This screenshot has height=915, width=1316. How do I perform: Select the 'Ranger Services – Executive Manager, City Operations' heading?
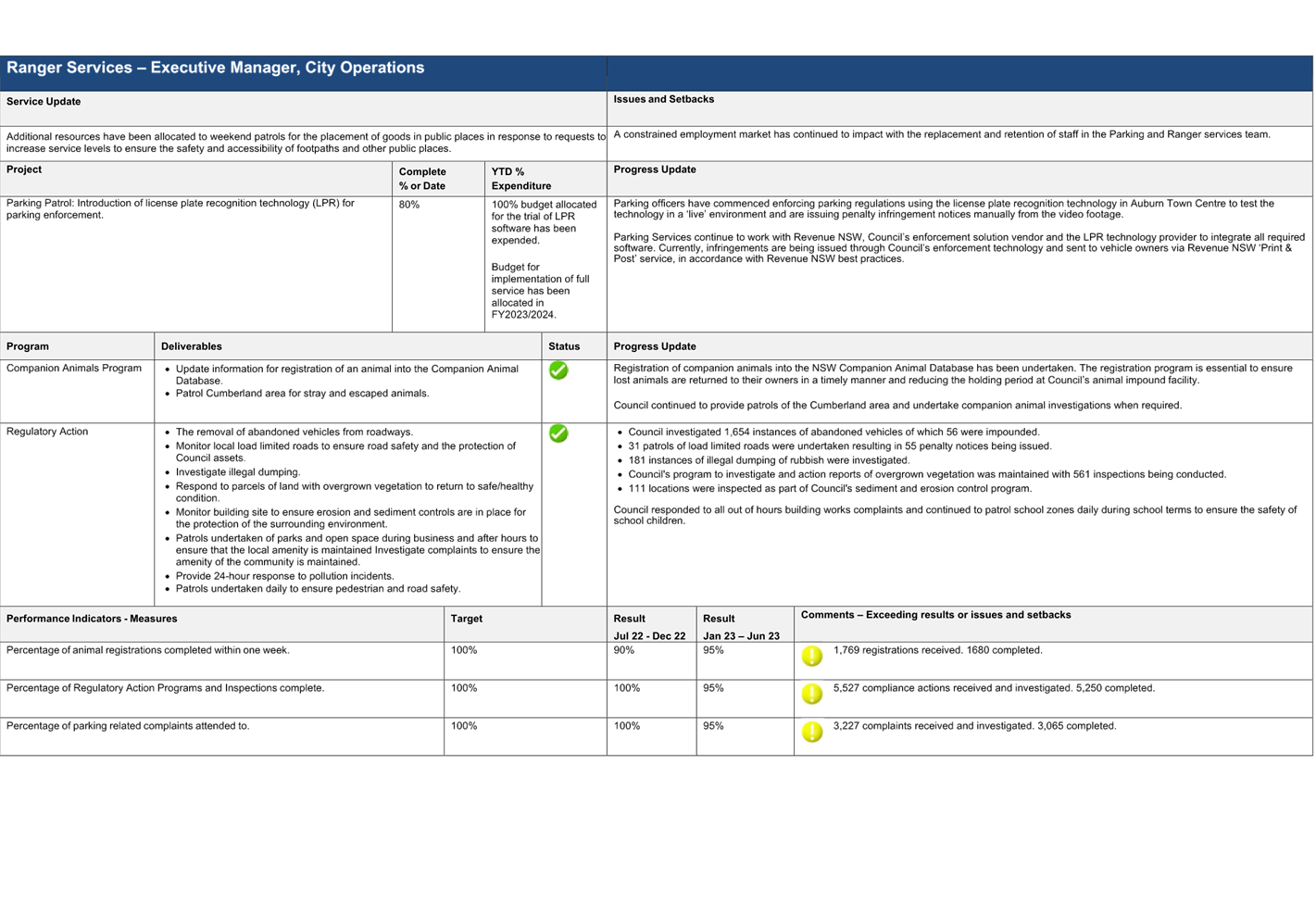point(215,68)
